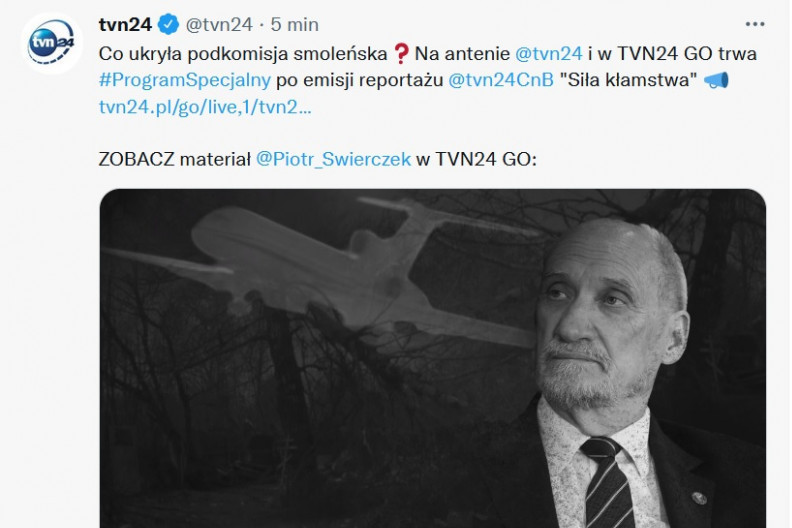Click the blue verified badge next to tvn24
This screenshot has height=528, width=792.
(x=168, y=24)
